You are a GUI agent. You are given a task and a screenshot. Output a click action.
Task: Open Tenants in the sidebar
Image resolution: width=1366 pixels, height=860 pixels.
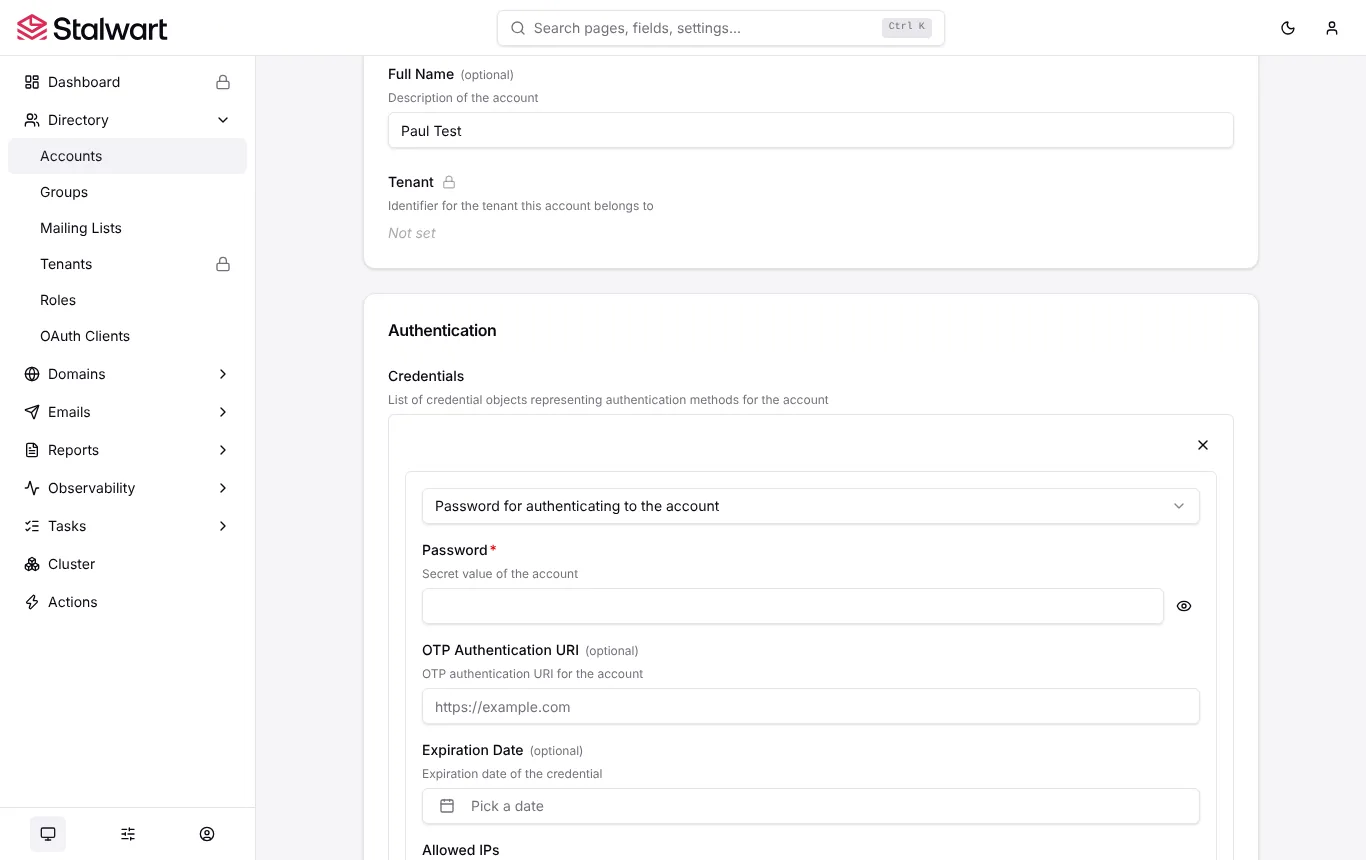[x=127, y=264]
